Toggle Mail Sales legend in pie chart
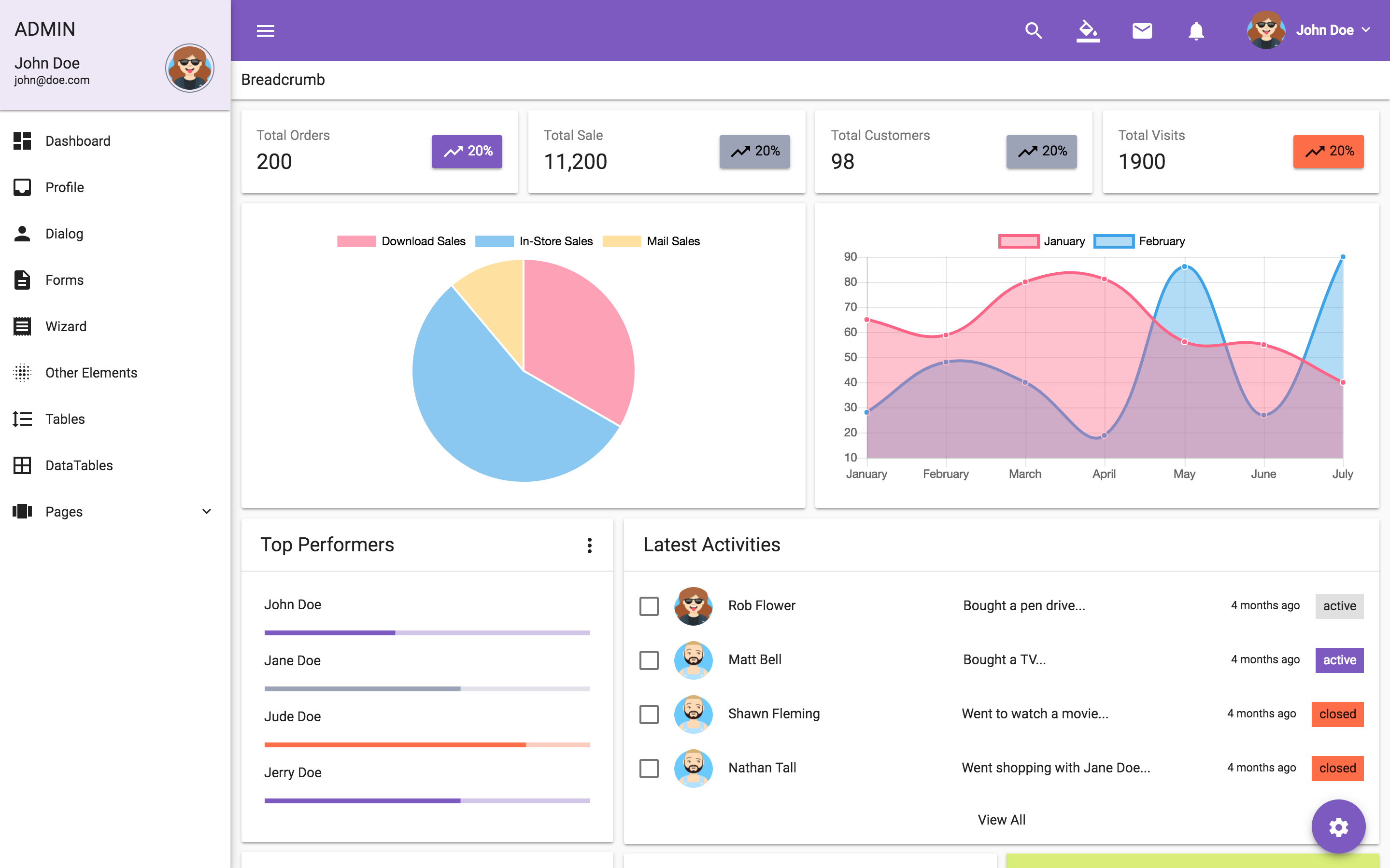Image resolution: width=1390 pixels, height=868 pixels. [x=651, y=241]
